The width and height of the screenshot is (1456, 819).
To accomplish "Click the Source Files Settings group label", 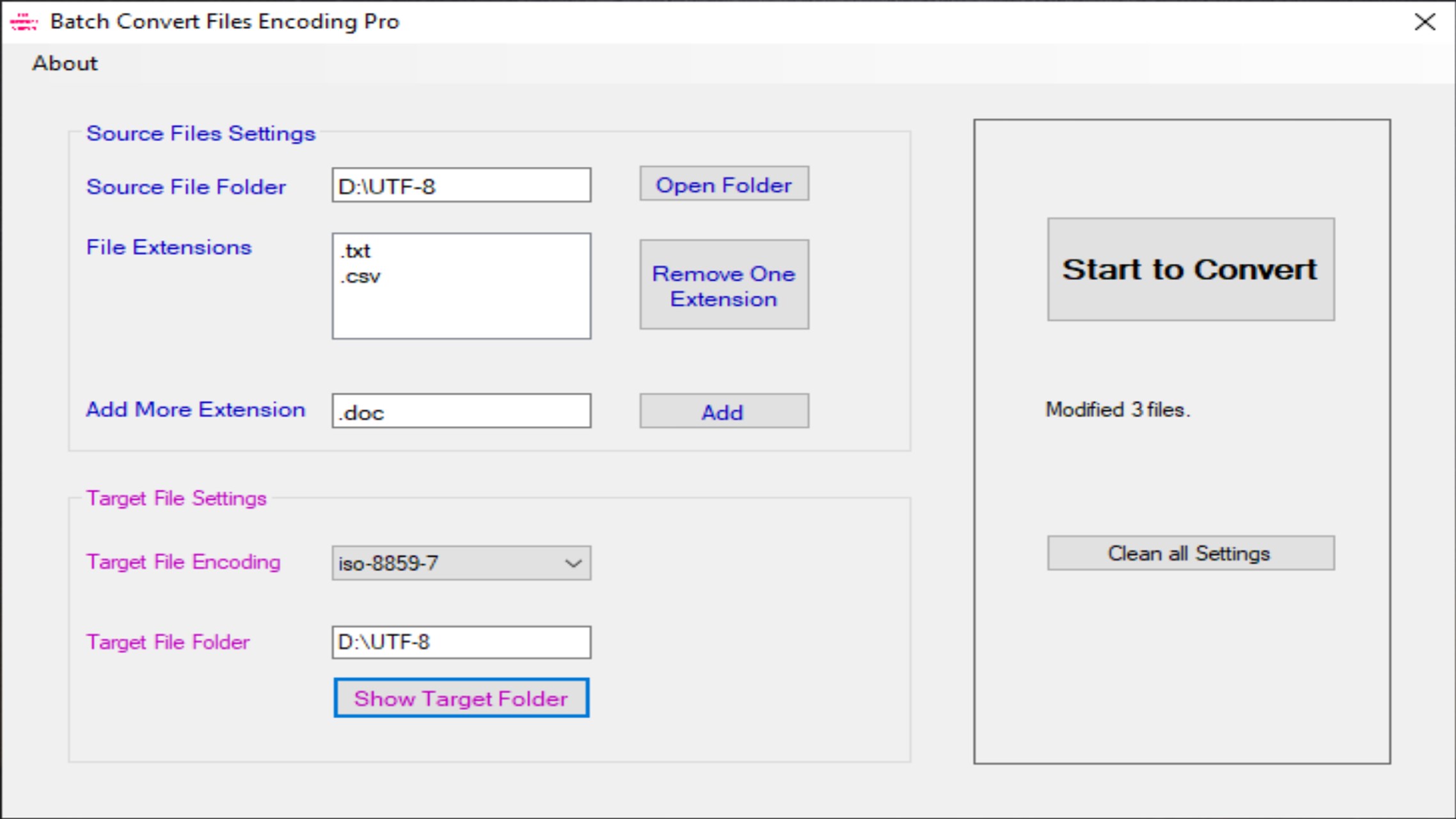I will [201, 133].
